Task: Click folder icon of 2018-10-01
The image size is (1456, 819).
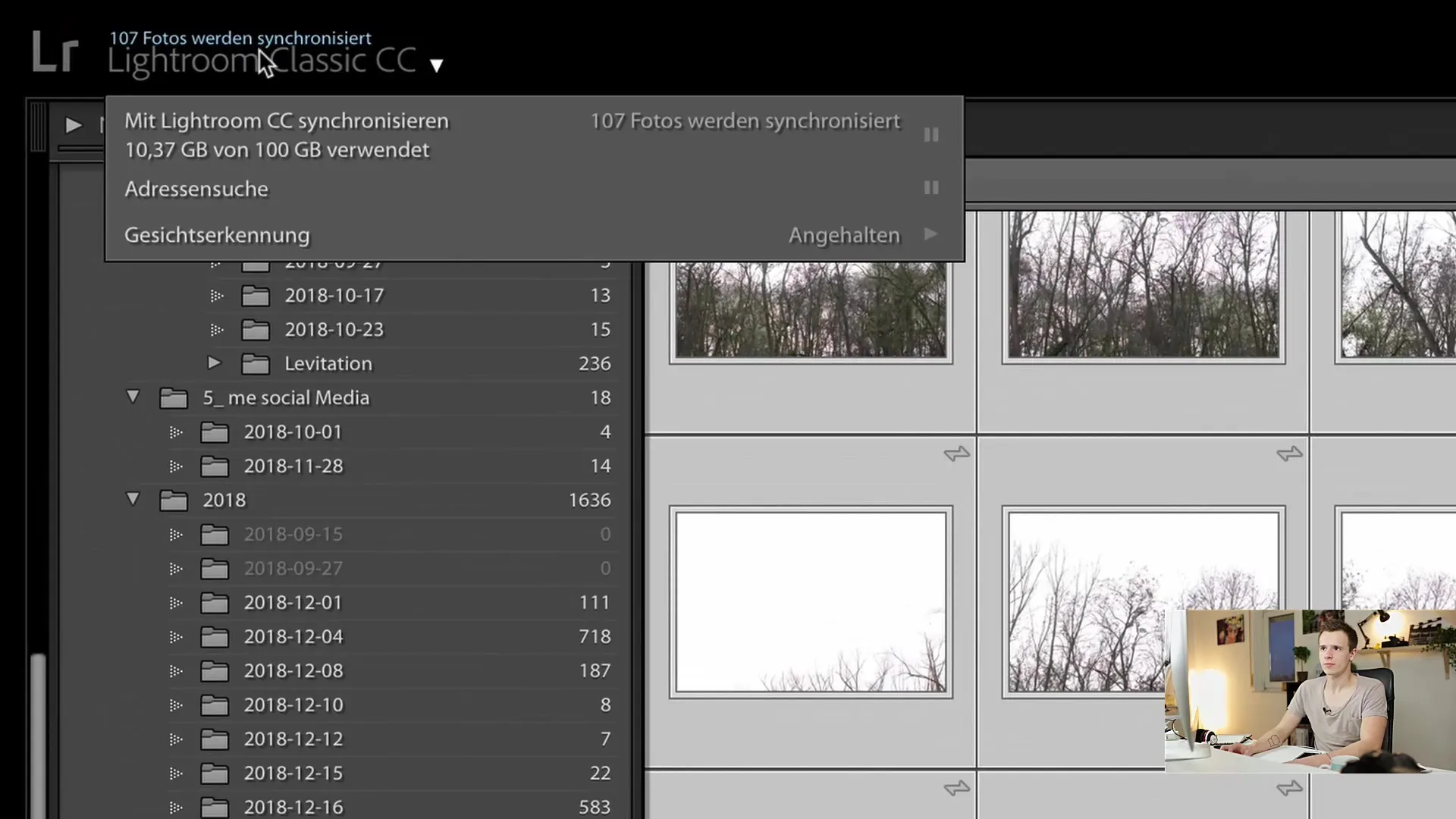Action: 215,432
